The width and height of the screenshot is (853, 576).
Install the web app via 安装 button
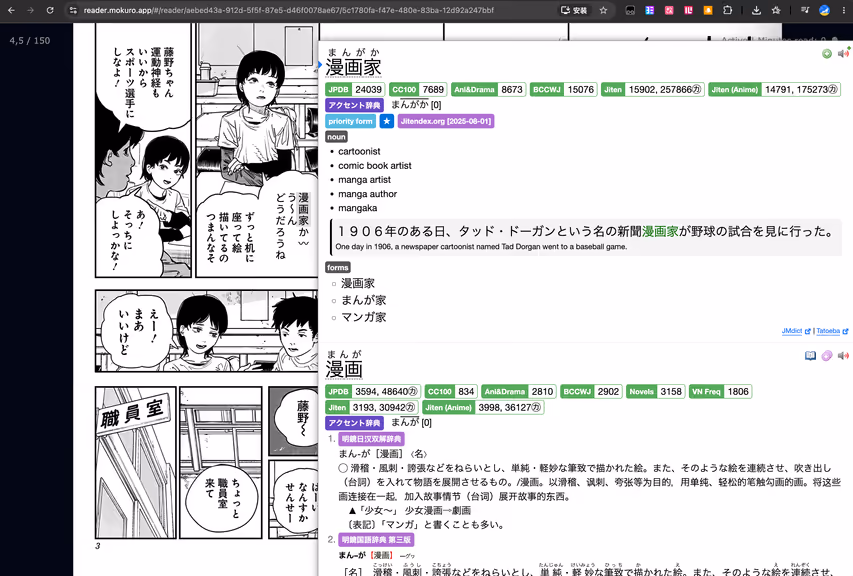pyautogui.click(x=574, y=10)
